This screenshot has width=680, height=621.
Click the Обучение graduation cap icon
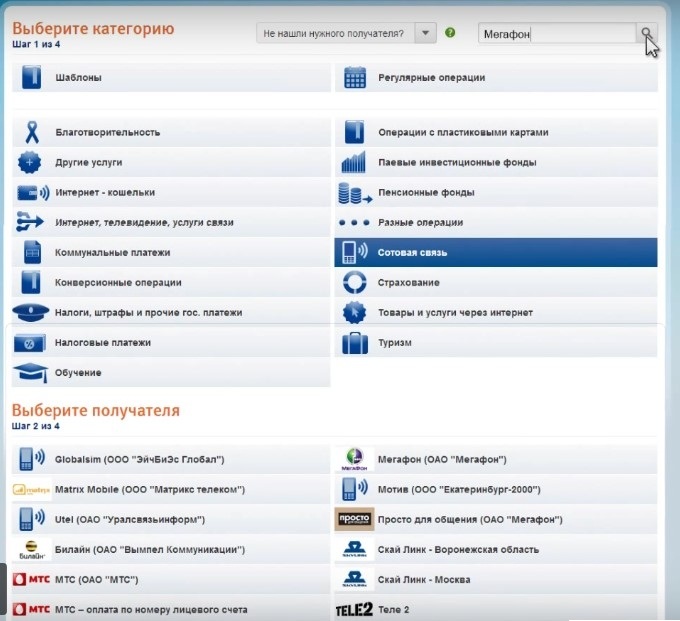(31, 373)
